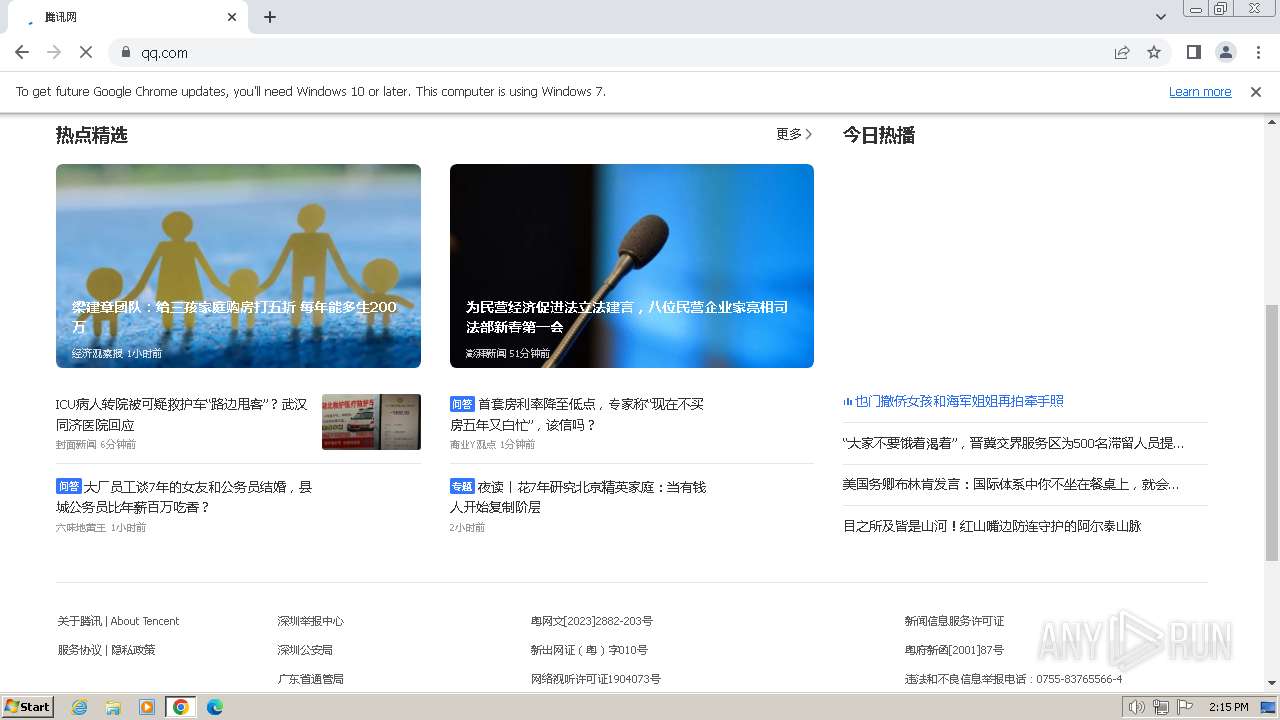Stop loading the page
Screen dimensions: 1280x720
[x=86, y=52]
